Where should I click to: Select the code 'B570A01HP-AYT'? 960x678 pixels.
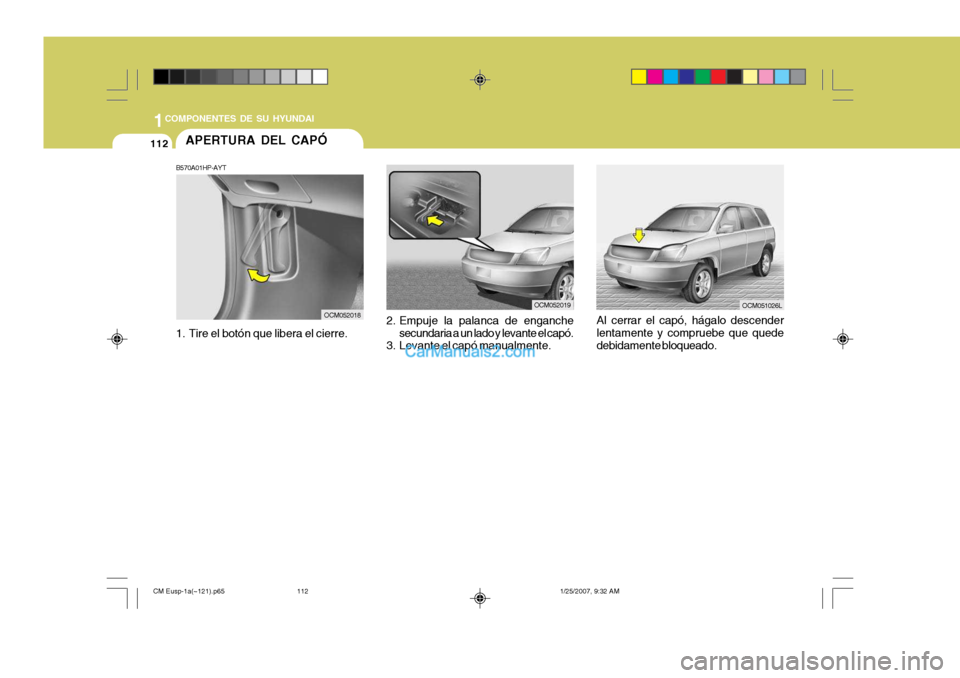tap(201, 168)
